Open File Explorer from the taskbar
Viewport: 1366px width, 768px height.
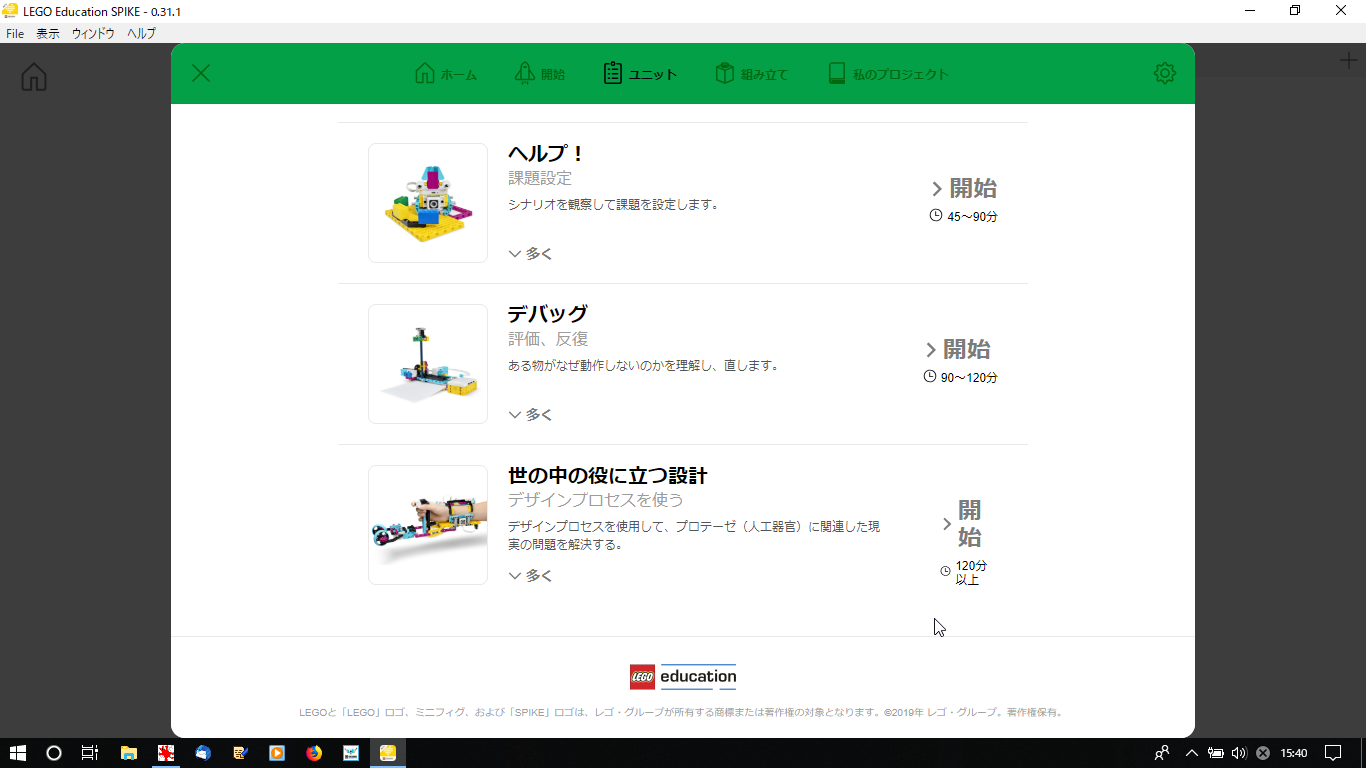(x=129, y=753)
